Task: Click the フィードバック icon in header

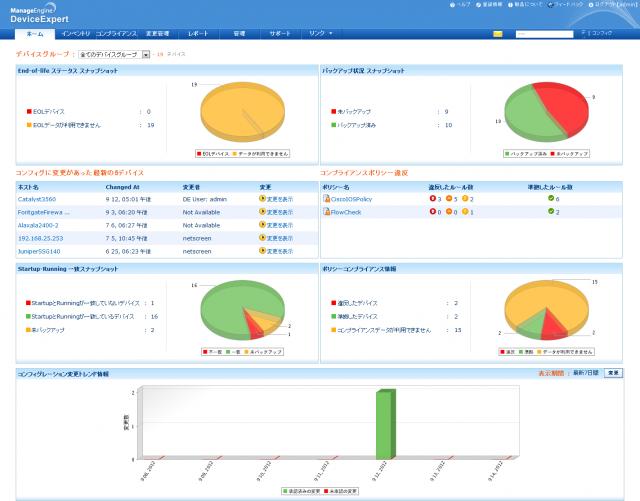Action: [x=550, y=5]
